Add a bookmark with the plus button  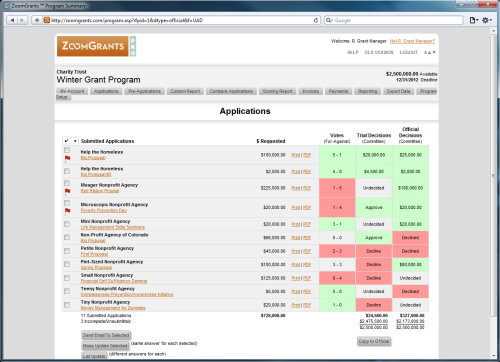[x=37, y=20]
